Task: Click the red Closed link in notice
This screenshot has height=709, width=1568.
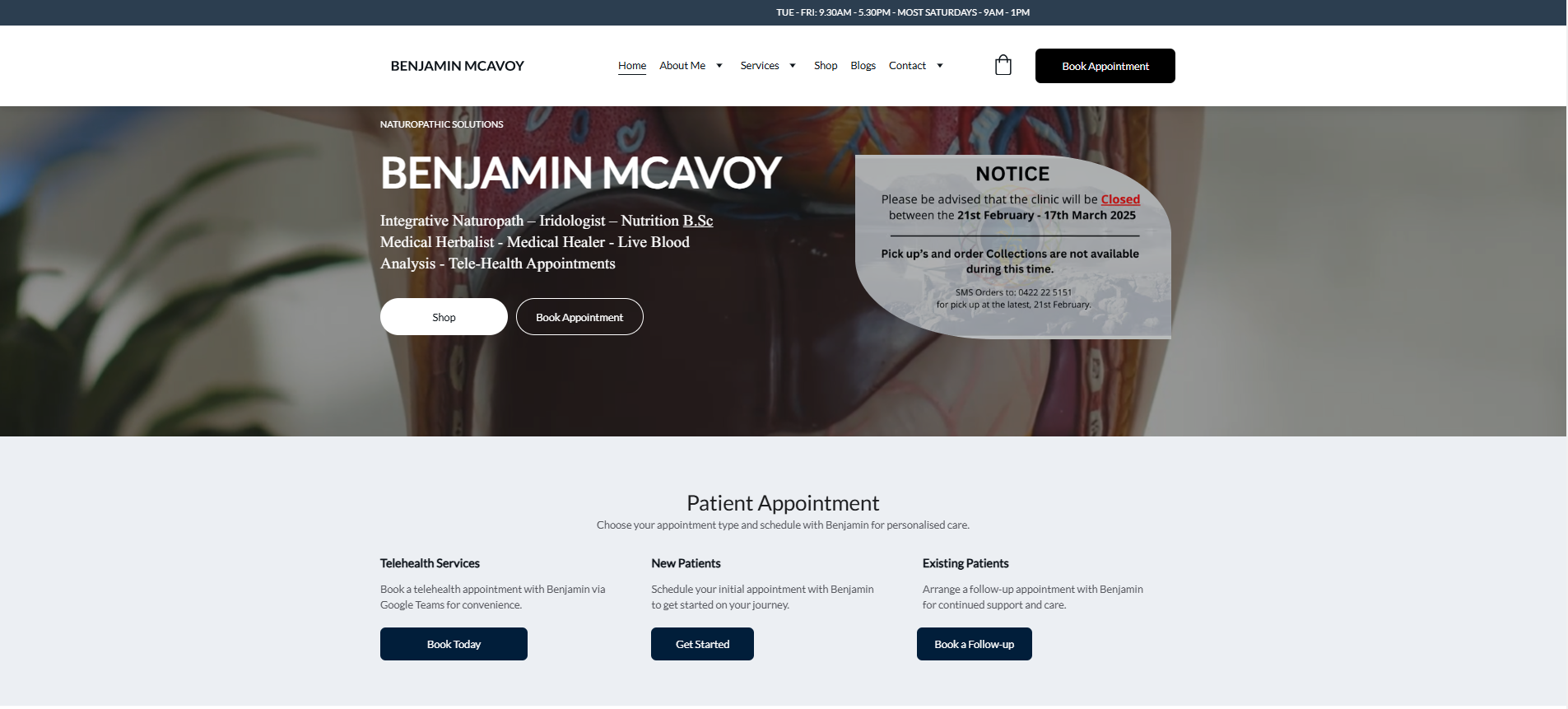Action: (1120, 199)
